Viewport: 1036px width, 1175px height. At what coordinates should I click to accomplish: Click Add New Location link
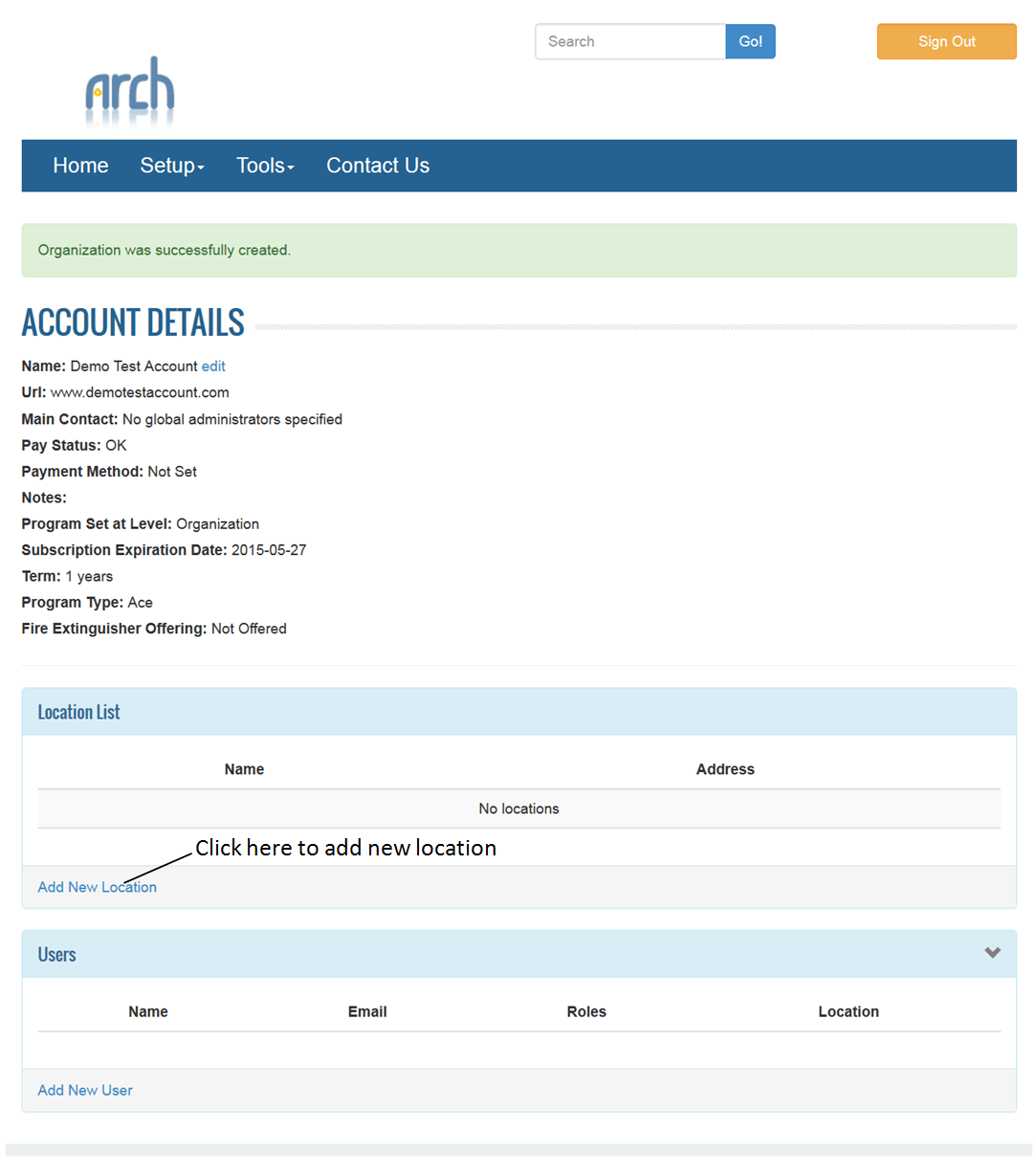98,887
